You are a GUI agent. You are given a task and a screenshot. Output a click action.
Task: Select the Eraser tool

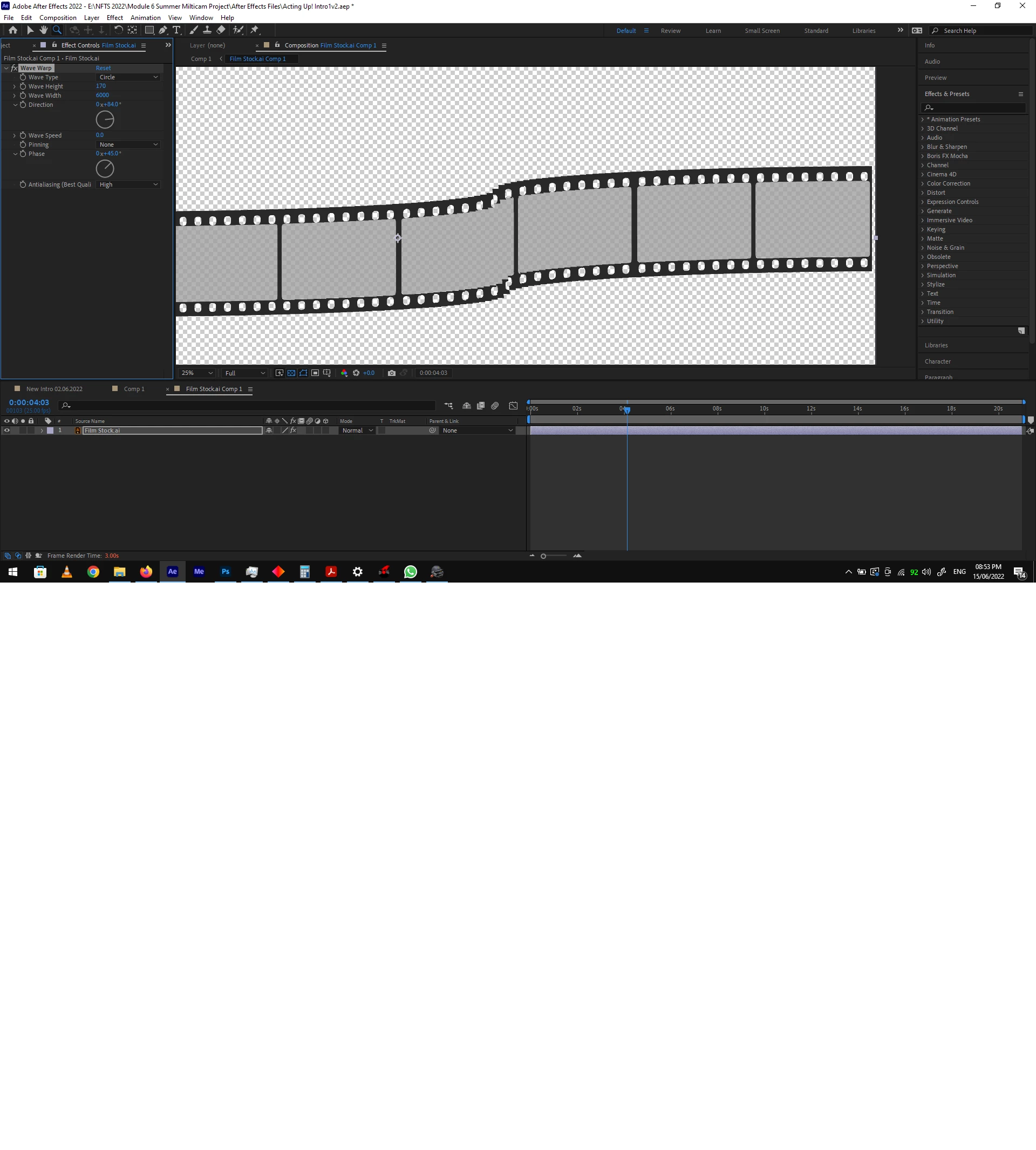[x=221, y=30]
